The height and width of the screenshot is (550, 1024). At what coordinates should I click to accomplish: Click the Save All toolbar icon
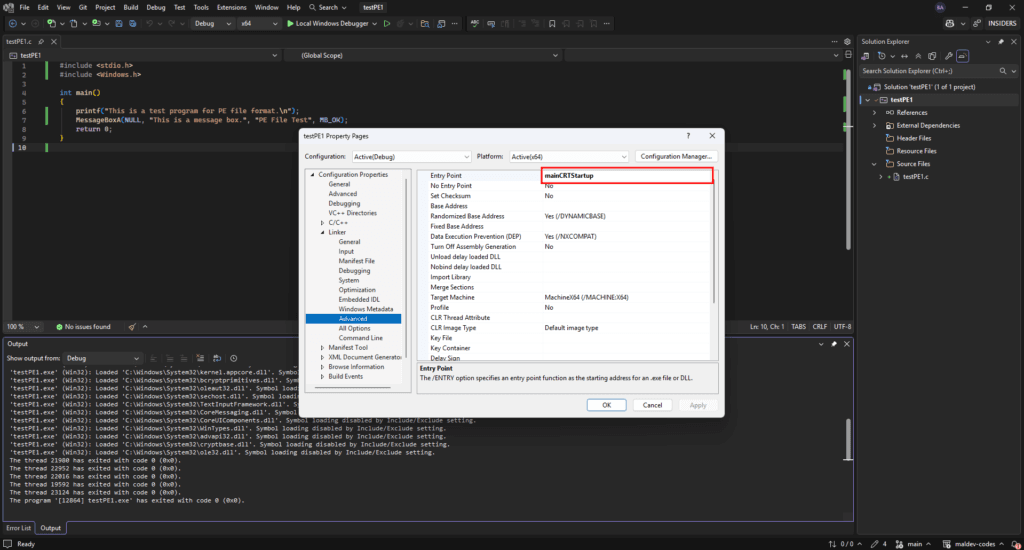[x=133, y=23]
